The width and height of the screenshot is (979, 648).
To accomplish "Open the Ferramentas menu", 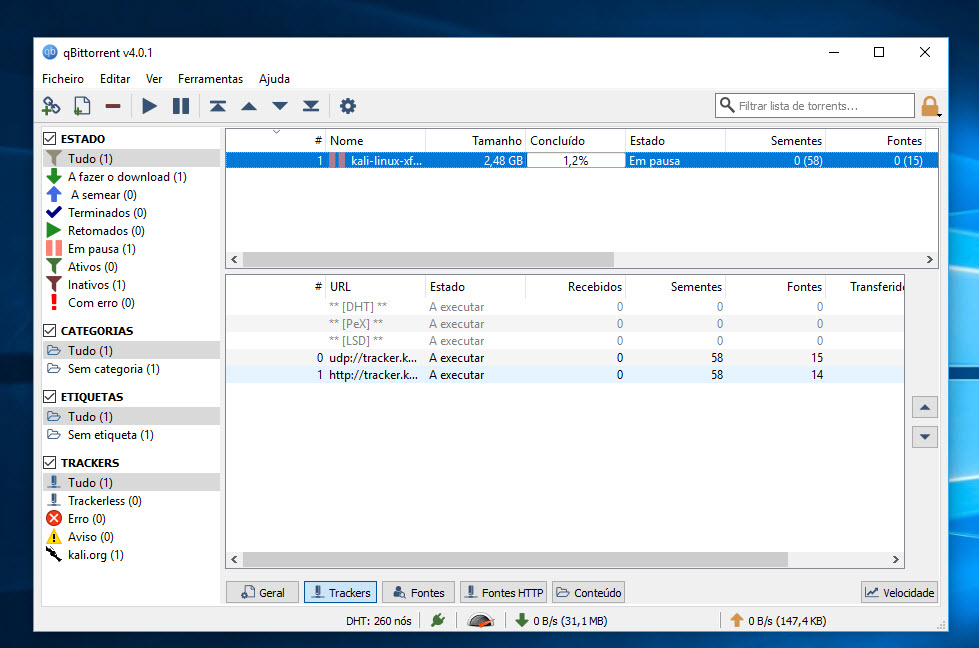I will pos(210,78).
